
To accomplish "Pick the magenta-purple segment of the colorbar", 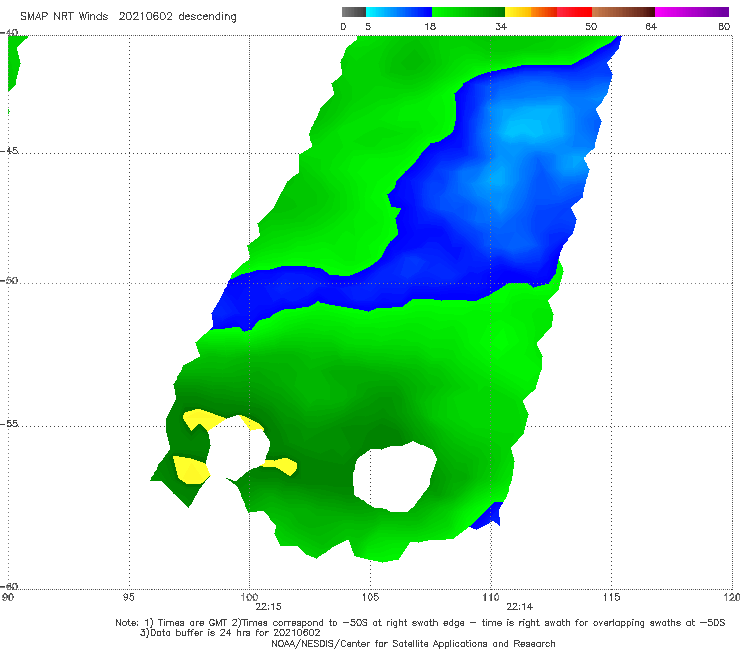I will click(x=692, y=12).
